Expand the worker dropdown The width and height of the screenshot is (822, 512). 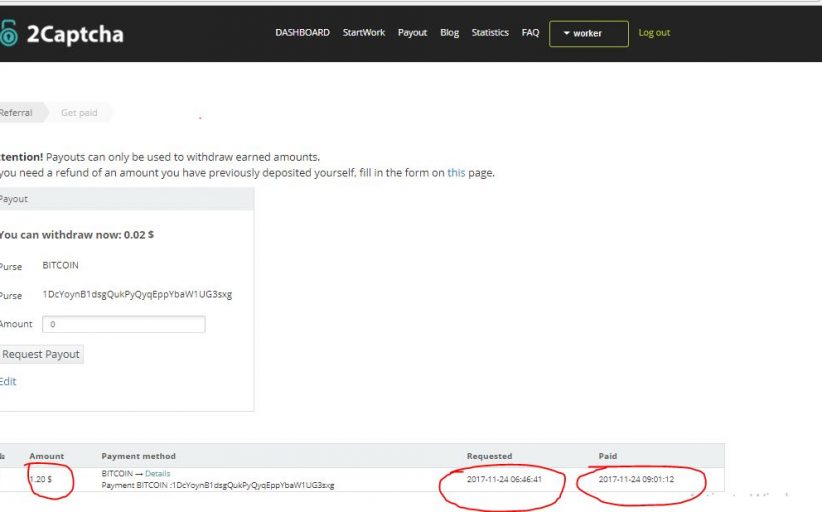588,34
